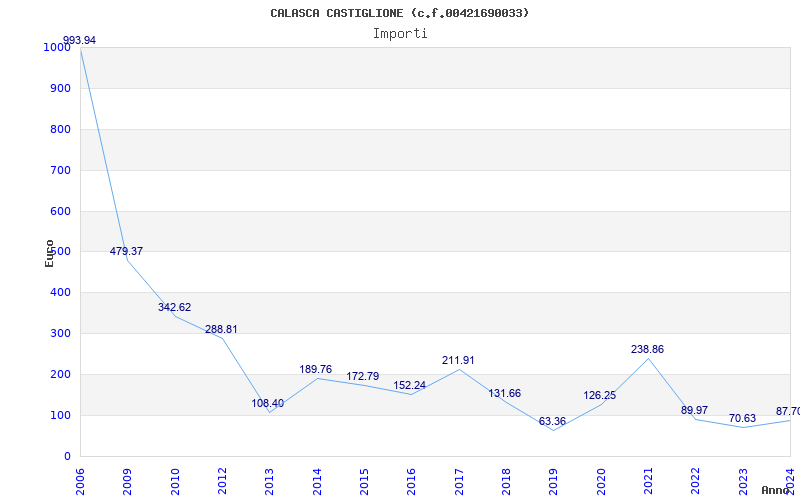
Task: Click the 100 y-axis tick label
Action: 60,415
